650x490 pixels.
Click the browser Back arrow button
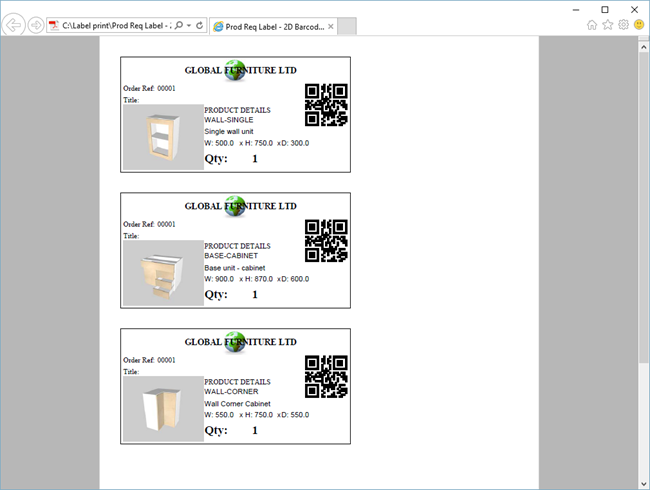coord(14,24)
